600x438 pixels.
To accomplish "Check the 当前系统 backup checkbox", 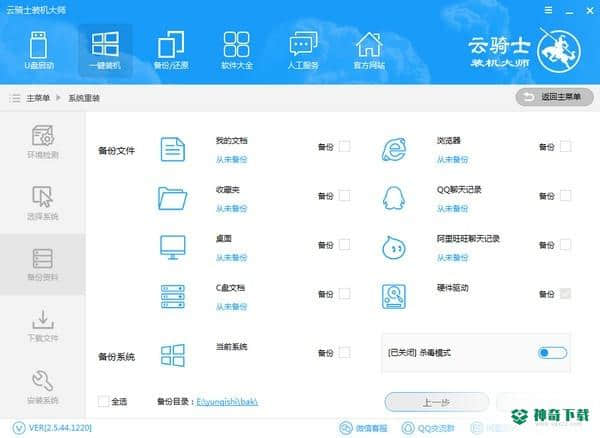I will [x=344, y=352].
